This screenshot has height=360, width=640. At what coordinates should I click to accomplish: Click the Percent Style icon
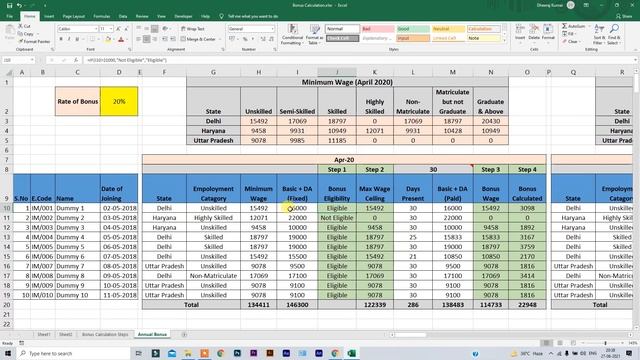[x=245, y=39]
